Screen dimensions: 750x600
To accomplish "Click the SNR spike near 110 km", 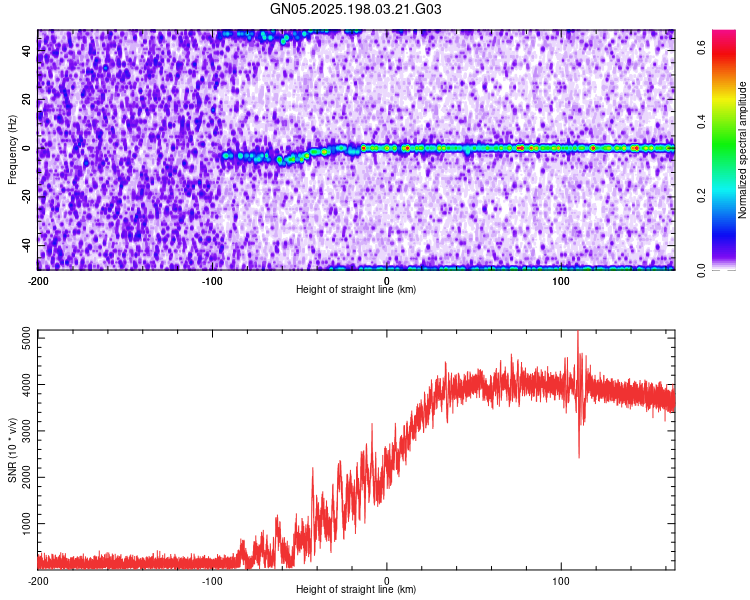I will point(579,394).
